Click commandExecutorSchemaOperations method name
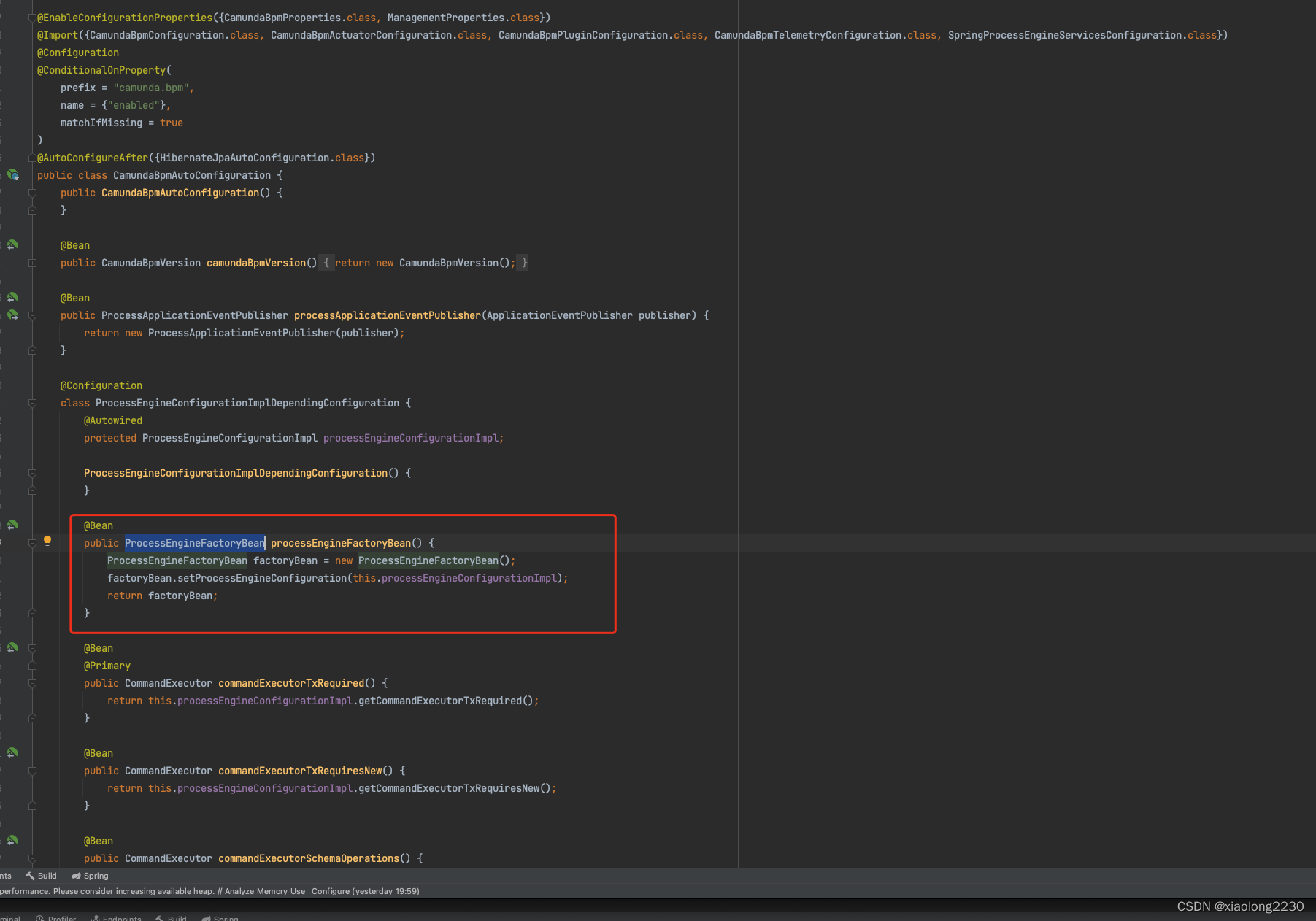This screenshot has width=1316, height=921. point(309,858)
